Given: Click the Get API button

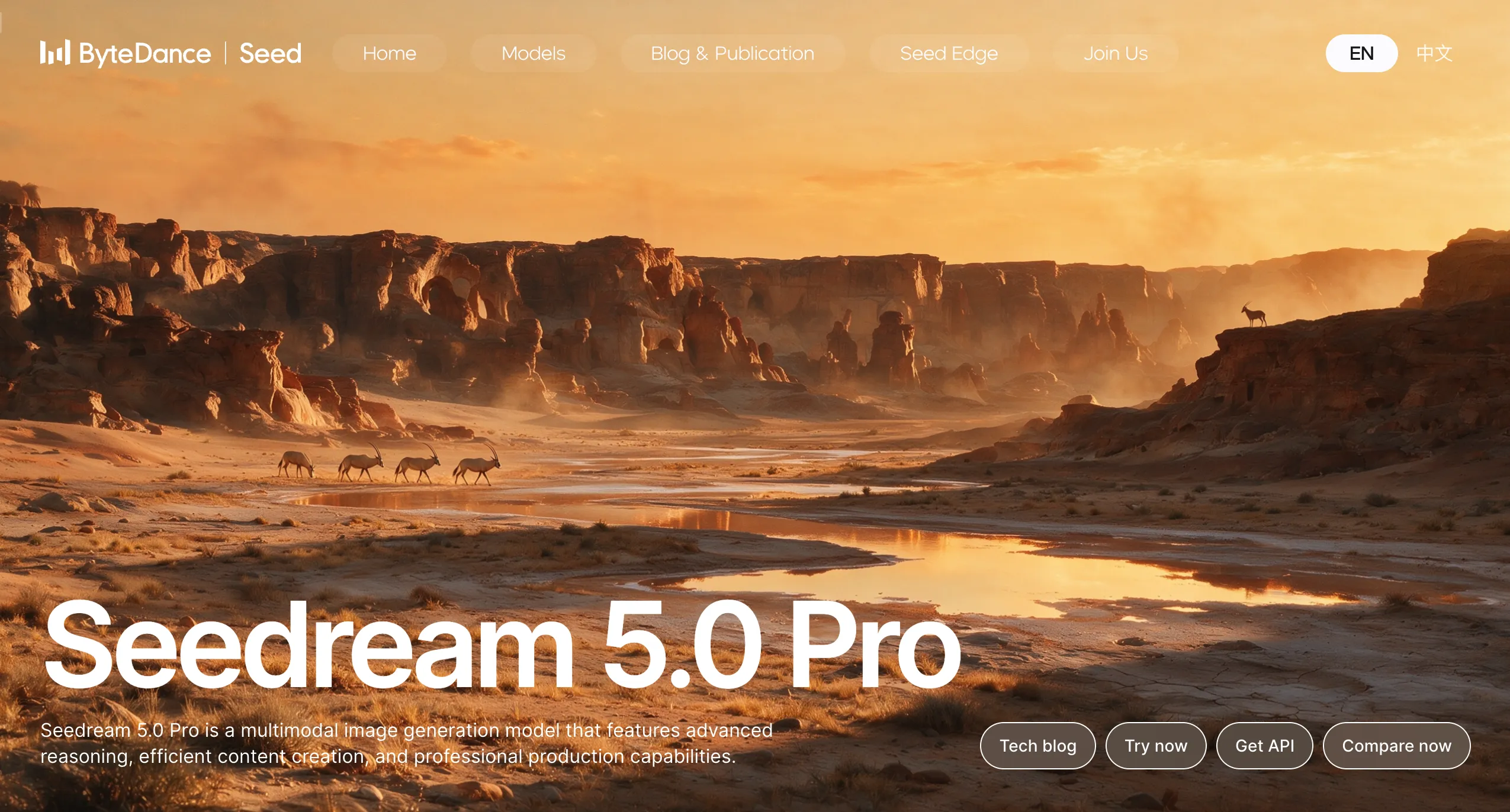Looking at the screenshot, I should [x=1264, y=746].
